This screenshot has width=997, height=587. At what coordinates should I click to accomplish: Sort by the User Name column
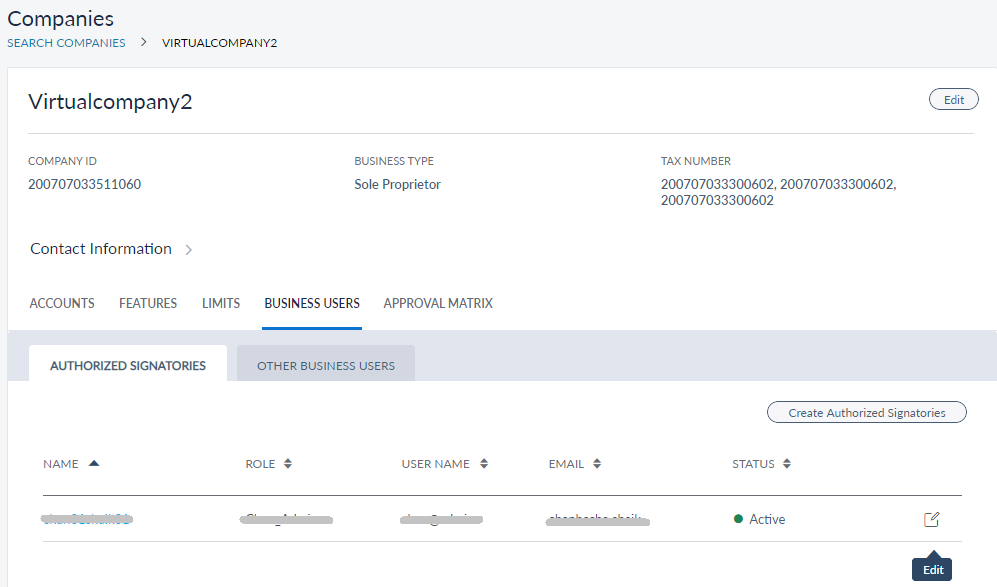(484, 464)
